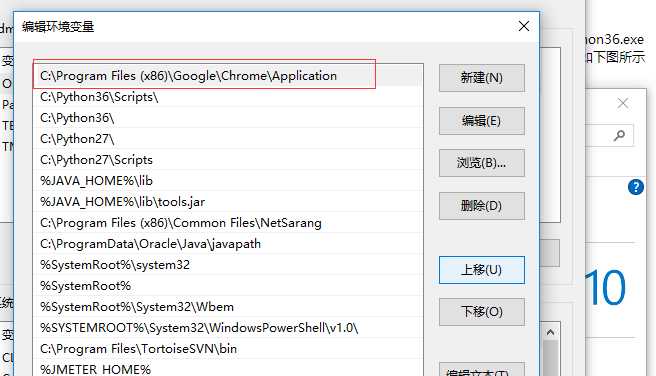Select the C:\Python27\ path row
Viewport: 656px width, 376px height.
(x=228, y=138)
